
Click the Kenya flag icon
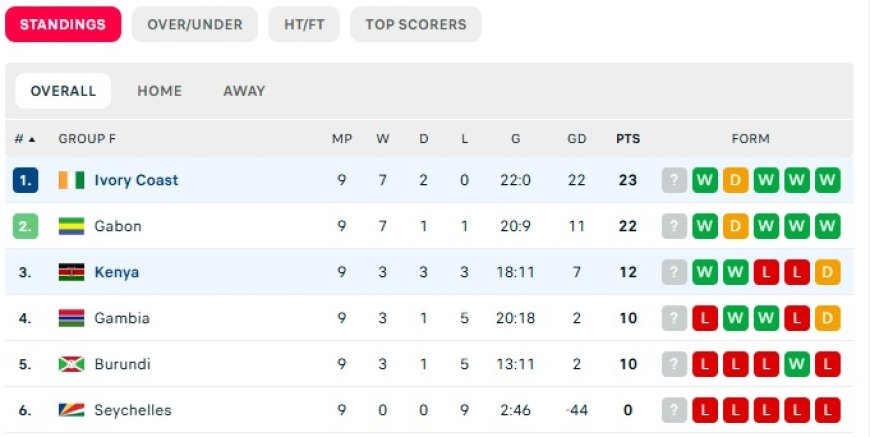[x=72, y=272]
